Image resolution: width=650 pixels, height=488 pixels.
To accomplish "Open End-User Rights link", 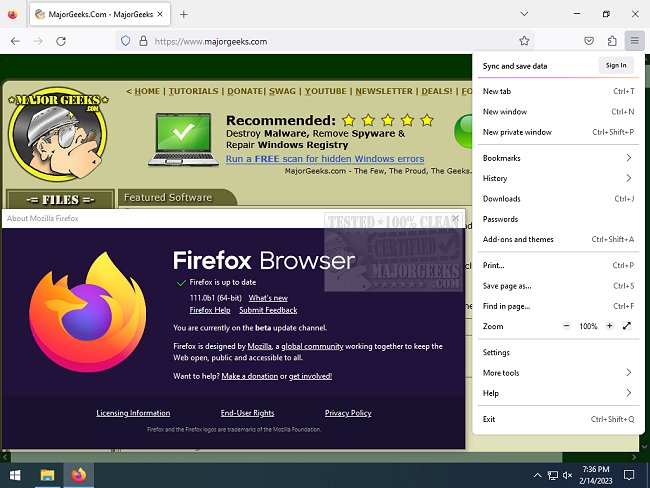I will coord(247,413).
